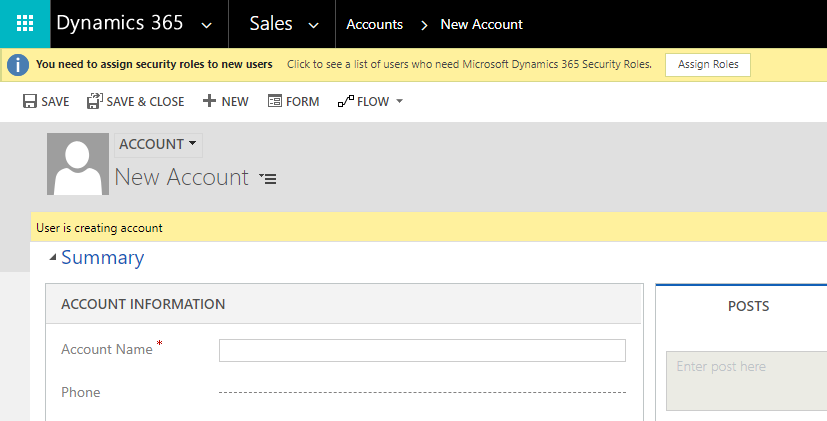Click the security roles notification message
This screenshot has width=827, height=421.
(x=154, y=64)
